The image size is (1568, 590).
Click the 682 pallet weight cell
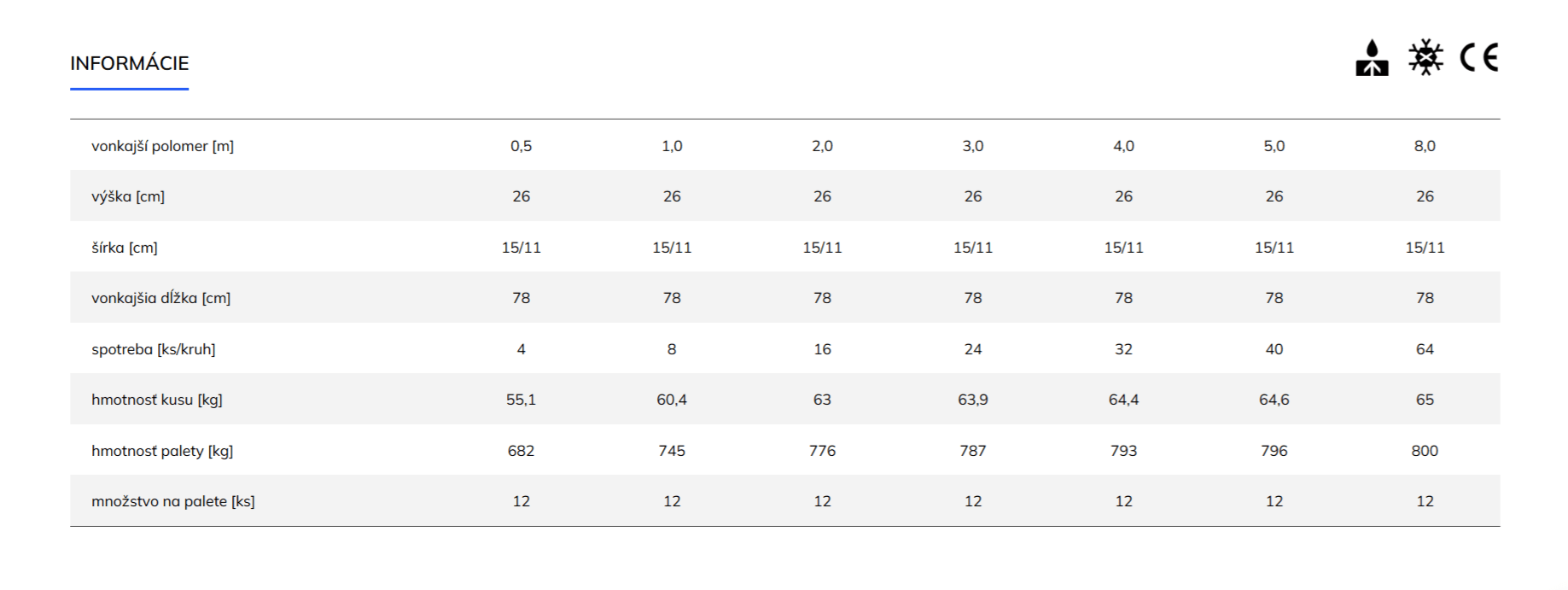click(x=522, y=451)
